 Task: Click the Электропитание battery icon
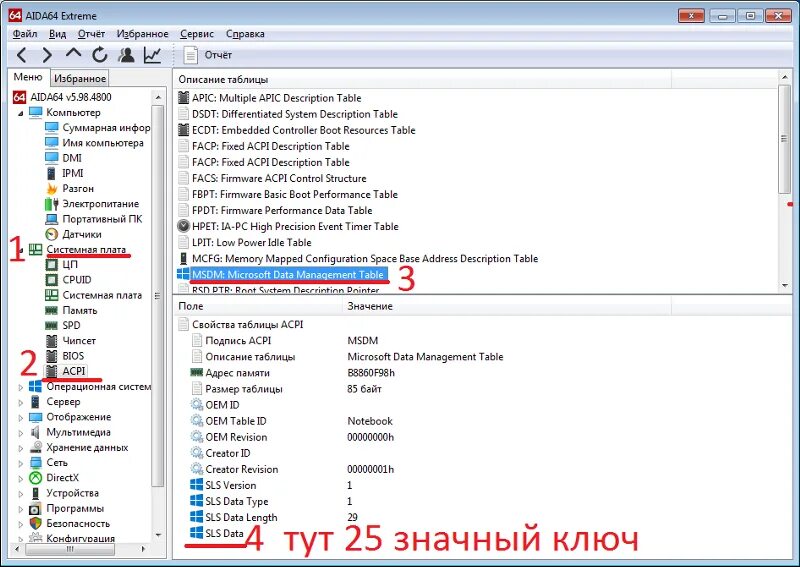(x=52, y=204)
